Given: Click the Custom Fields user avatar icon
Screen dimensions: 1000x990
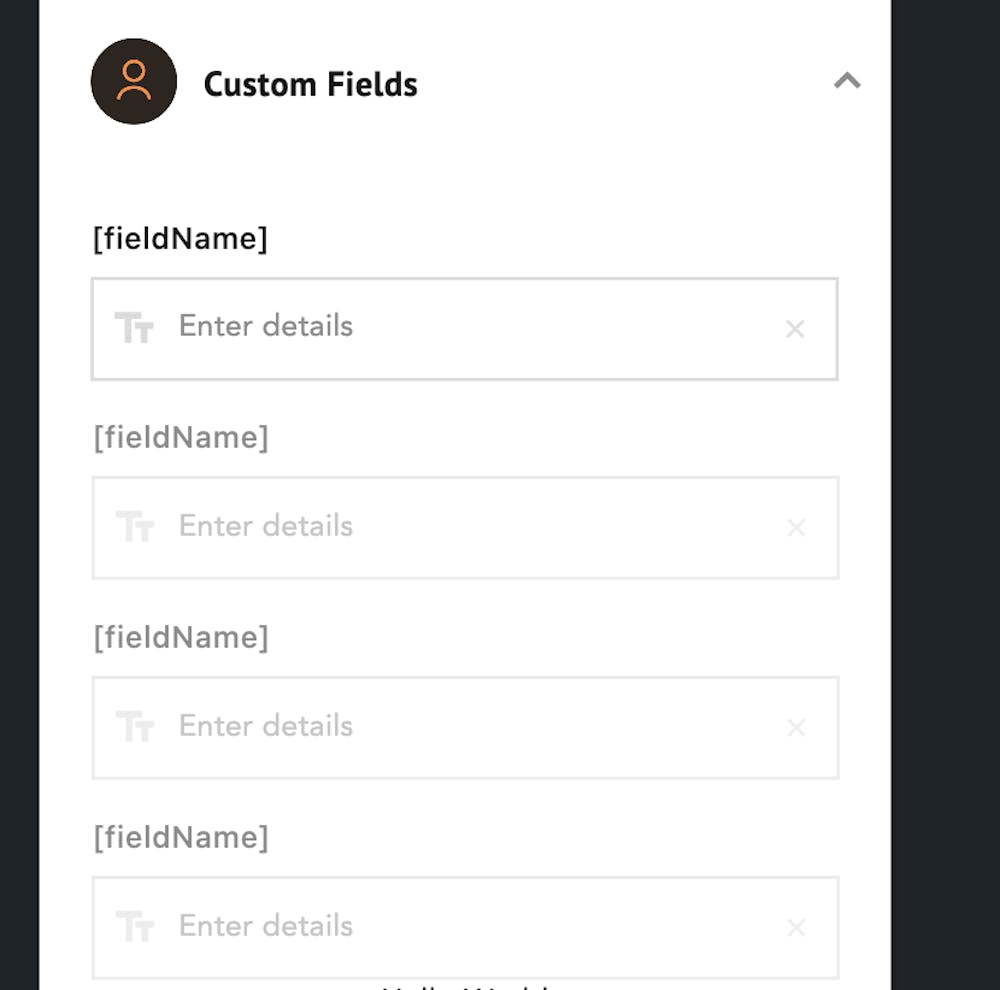Looking at the screenshot, I should point(134,82).
